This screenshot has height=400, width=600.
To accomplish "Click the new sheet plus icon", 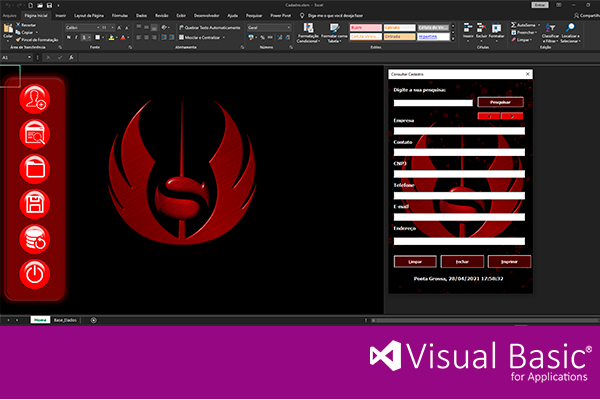I will 93,320.
